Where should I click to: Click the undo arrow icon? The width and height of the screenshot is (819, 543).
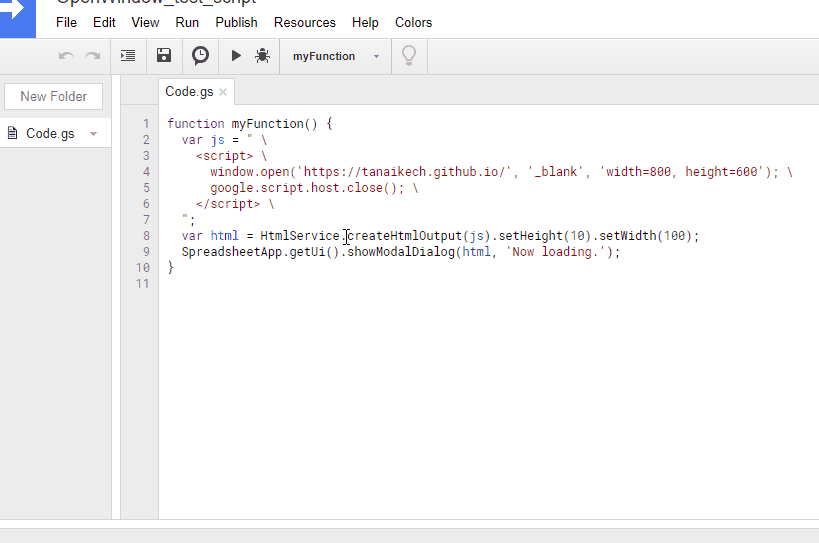(x=66, y=56)
